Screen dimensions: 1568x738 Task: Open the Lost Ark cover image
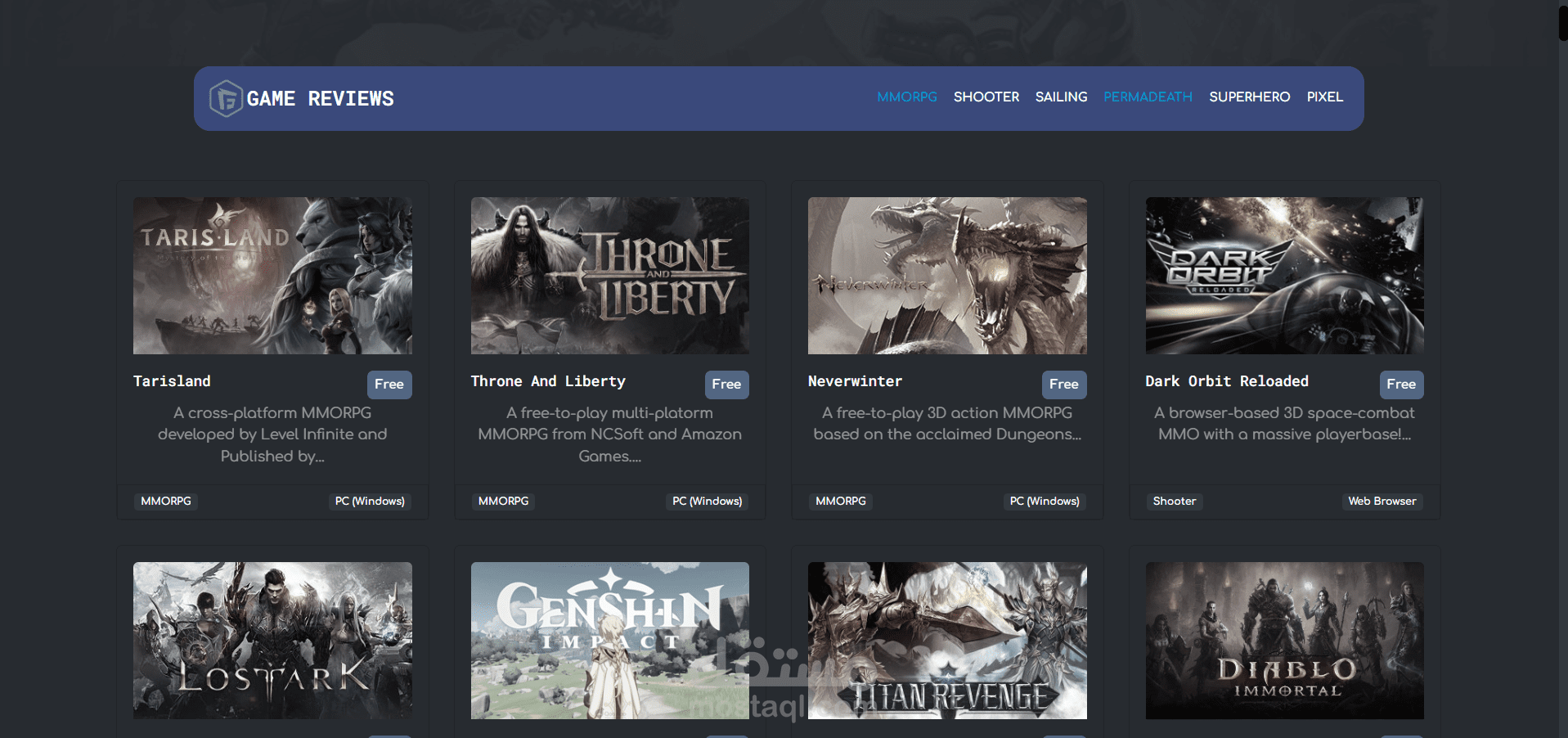coord(272,641)
